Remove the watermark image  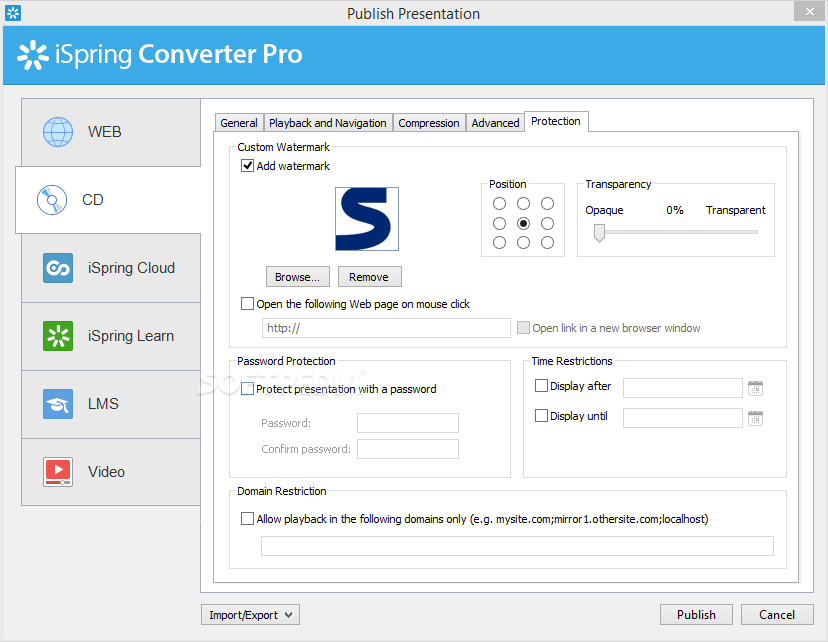[x=369, y=277]
